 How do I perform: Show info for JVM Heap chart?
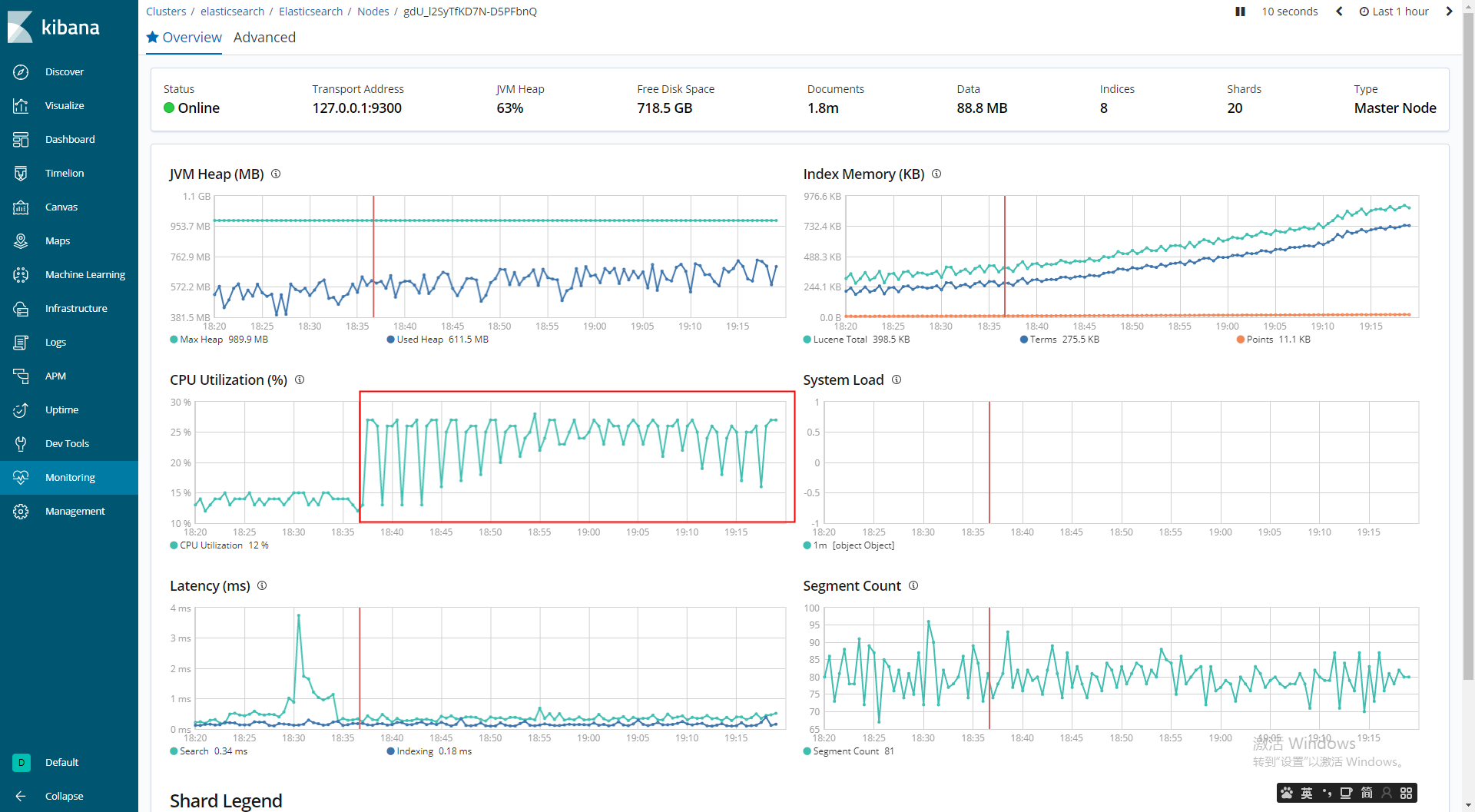(x=276, y=174)
